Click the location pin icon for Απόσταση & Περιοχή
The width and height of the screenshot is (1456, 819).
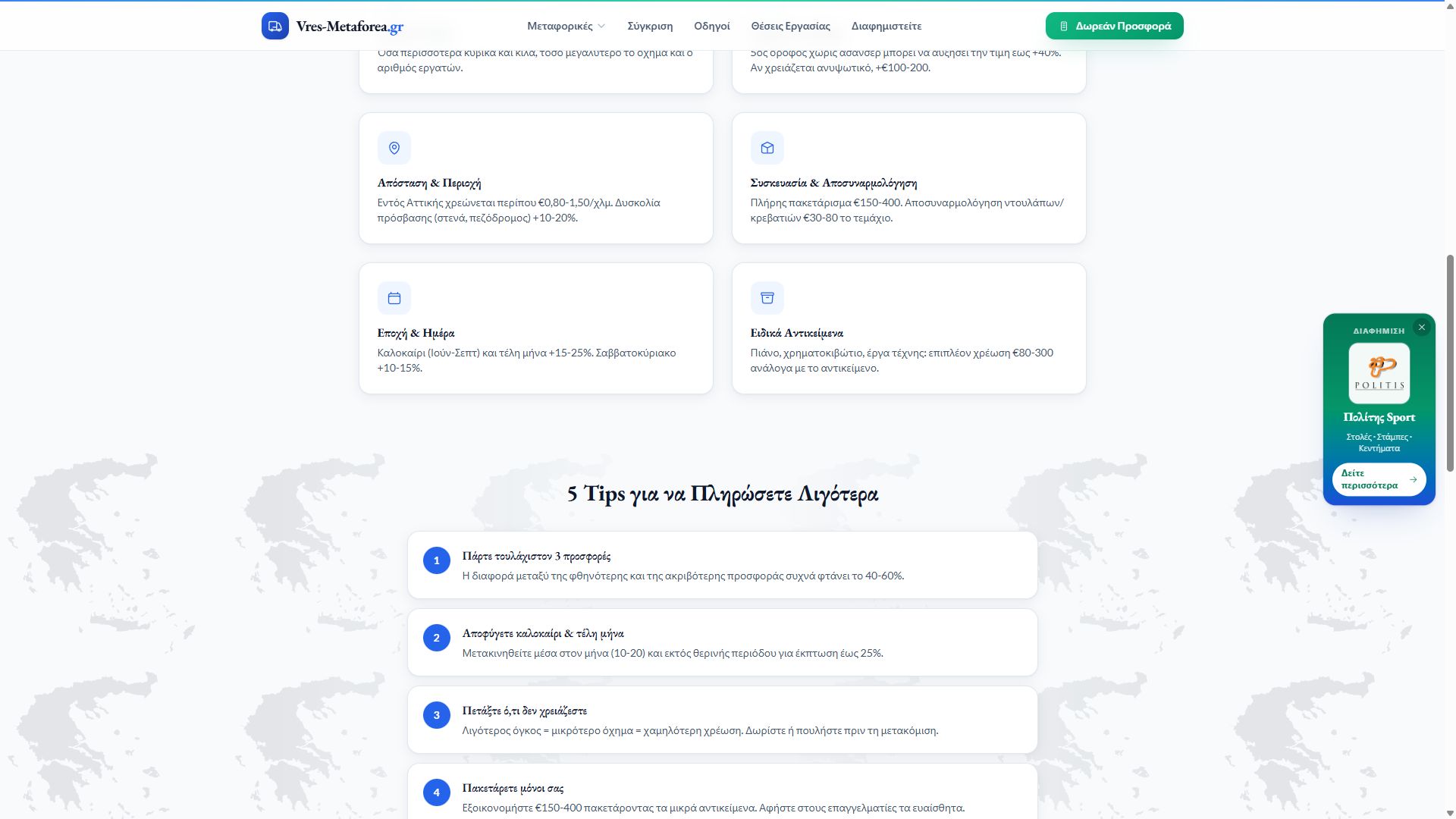(394, 148)
